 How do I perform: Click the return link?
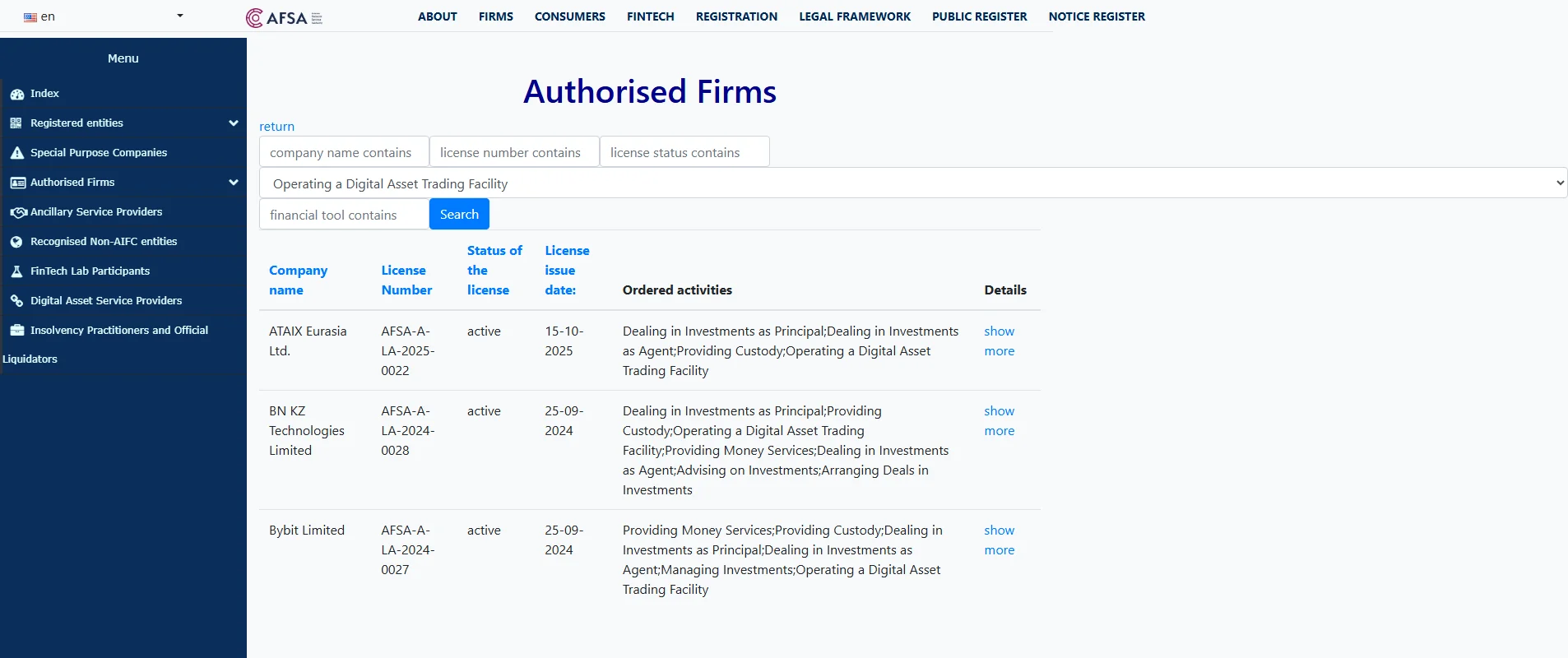tap(276, 127)
